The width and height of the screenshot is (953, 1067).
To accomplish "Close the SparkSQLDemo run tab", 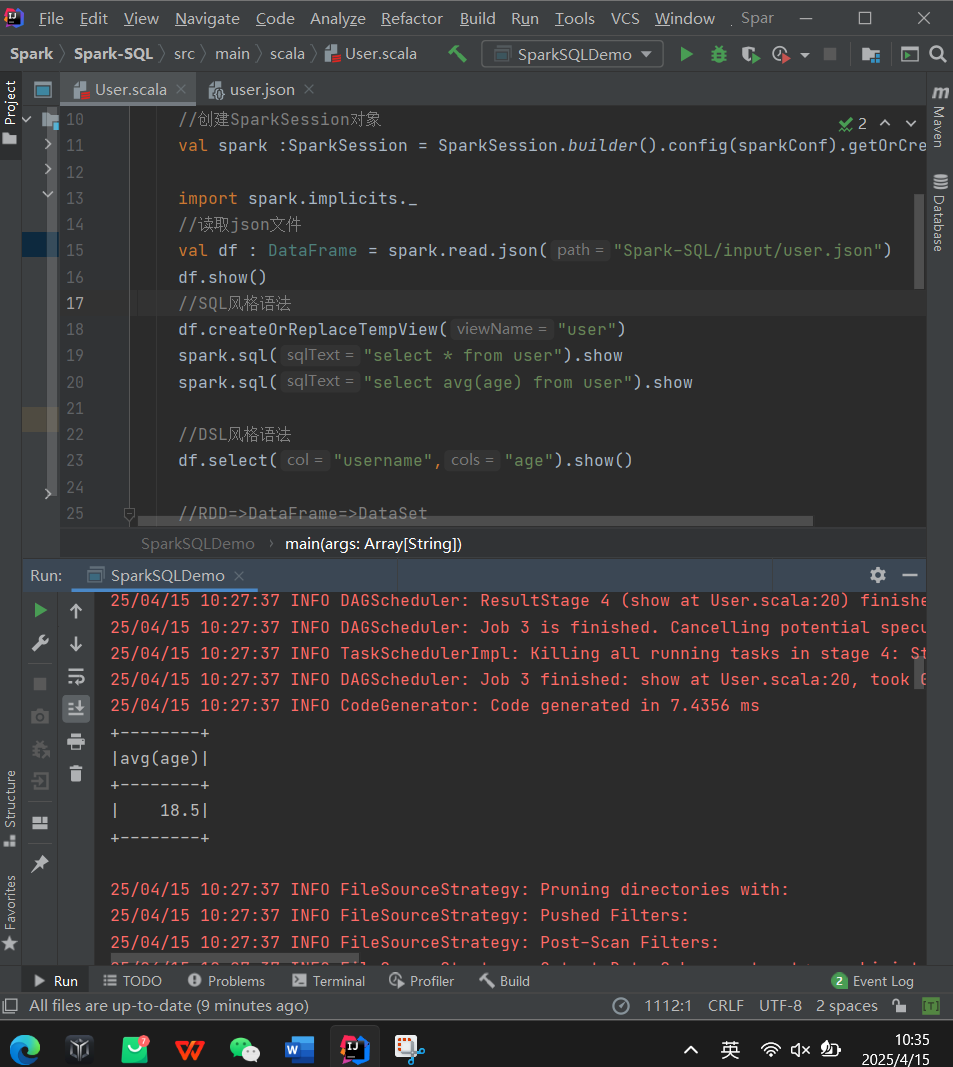I will pyautogui.click(x=239, y=576).
